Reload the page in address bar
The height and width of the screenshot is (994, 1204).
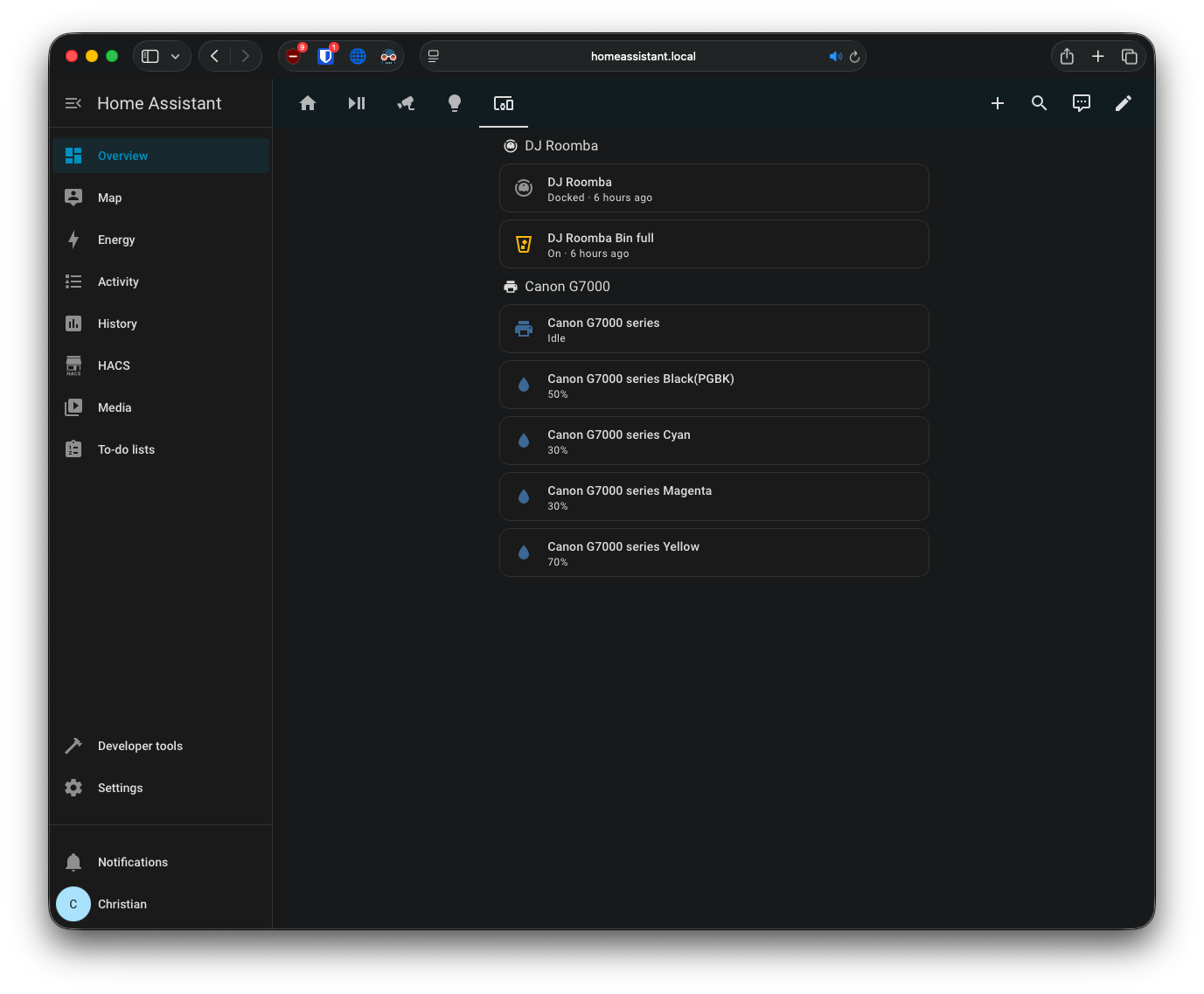click(x=854, y=57)
